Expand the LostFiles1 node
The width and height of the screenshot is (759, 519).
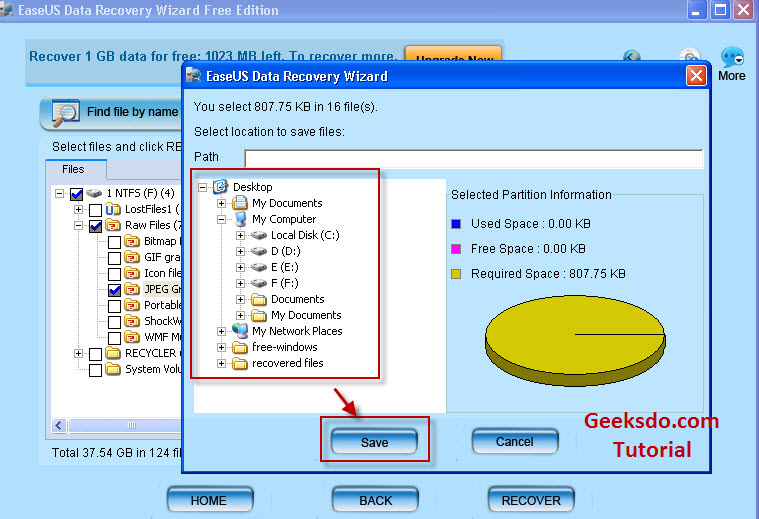click(78, 209)
